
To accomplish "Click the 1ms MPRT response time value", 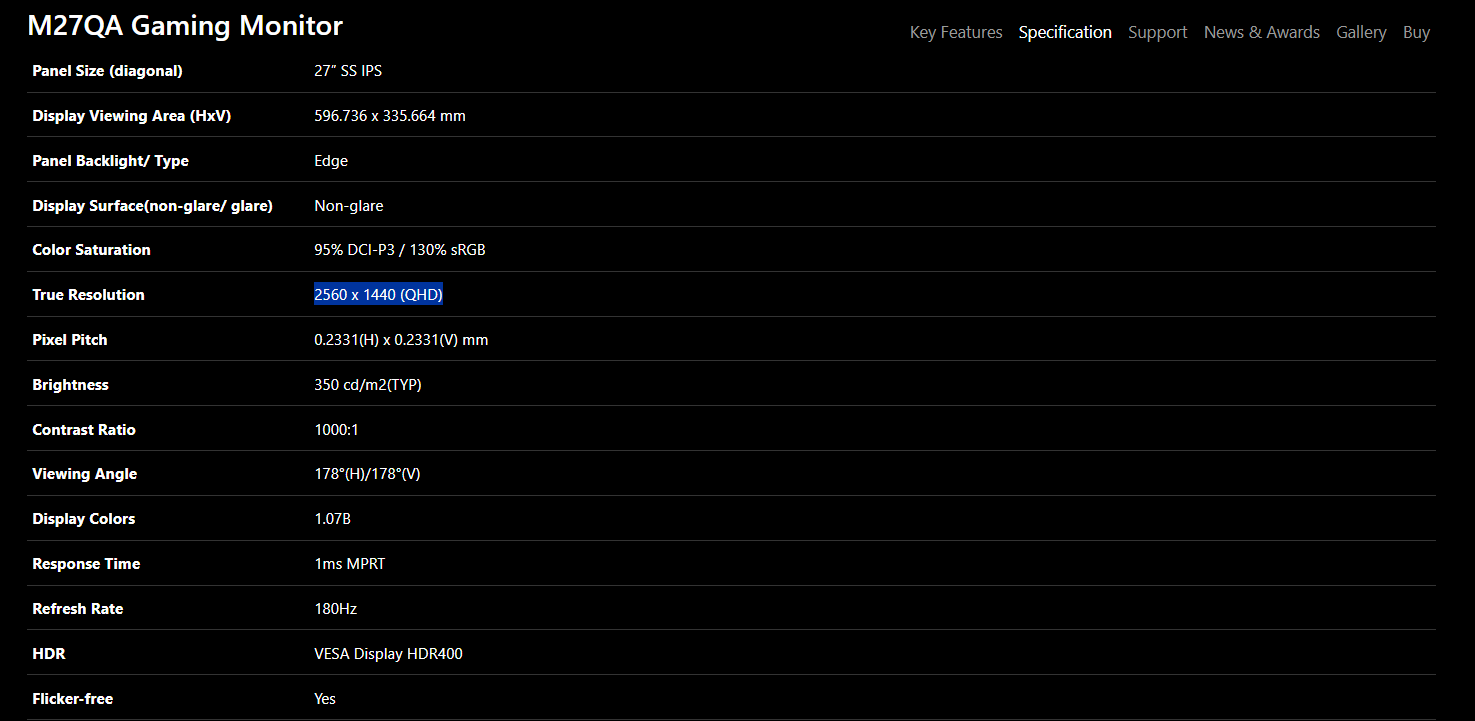I will coord(349,564).
